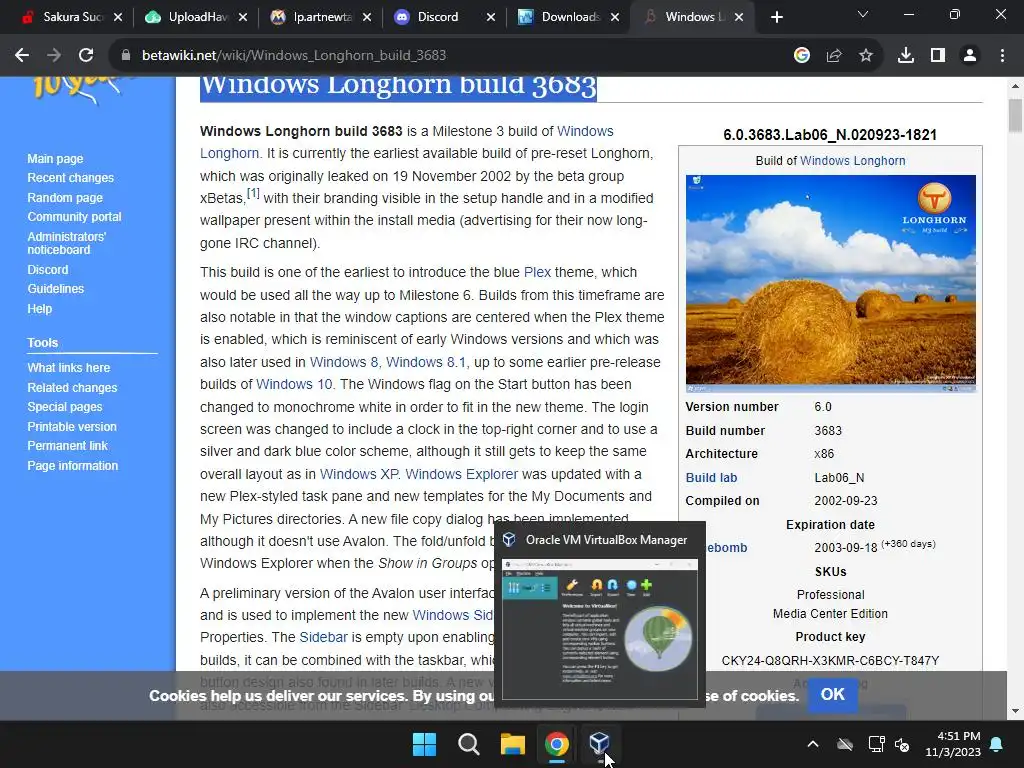Toggle Chrome side panel icon
The width and height of the screenshot is (1024, 768).
(x=938, y=56)
